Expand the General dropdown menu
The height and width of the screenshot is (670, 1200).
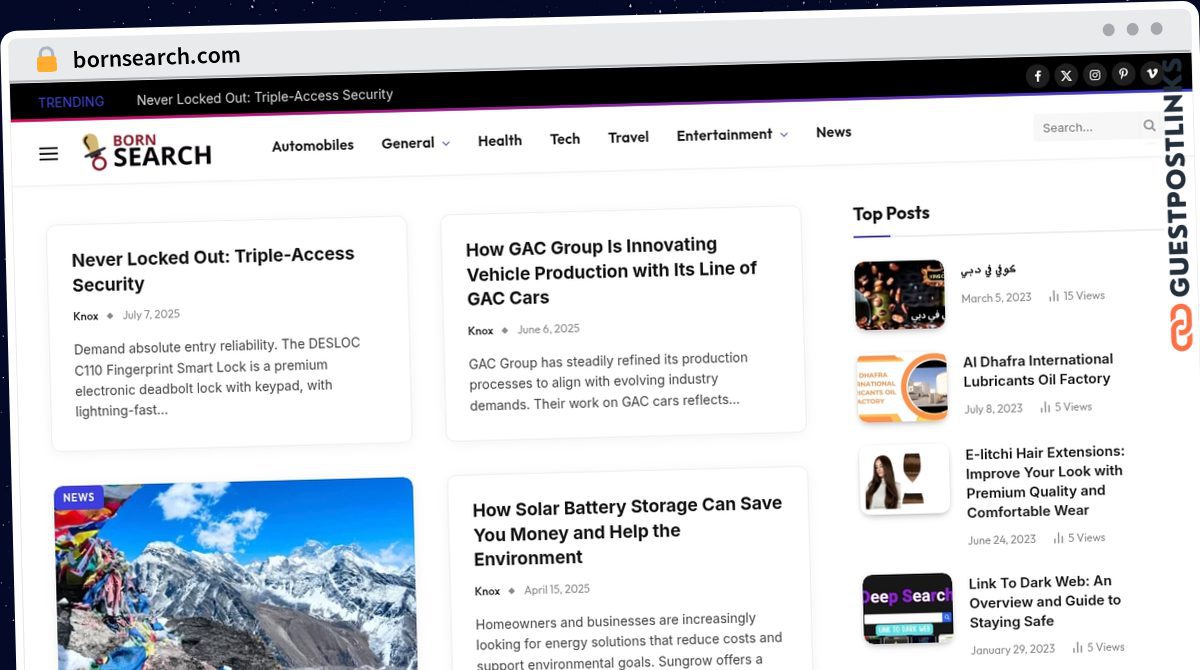tap(415, 143)
